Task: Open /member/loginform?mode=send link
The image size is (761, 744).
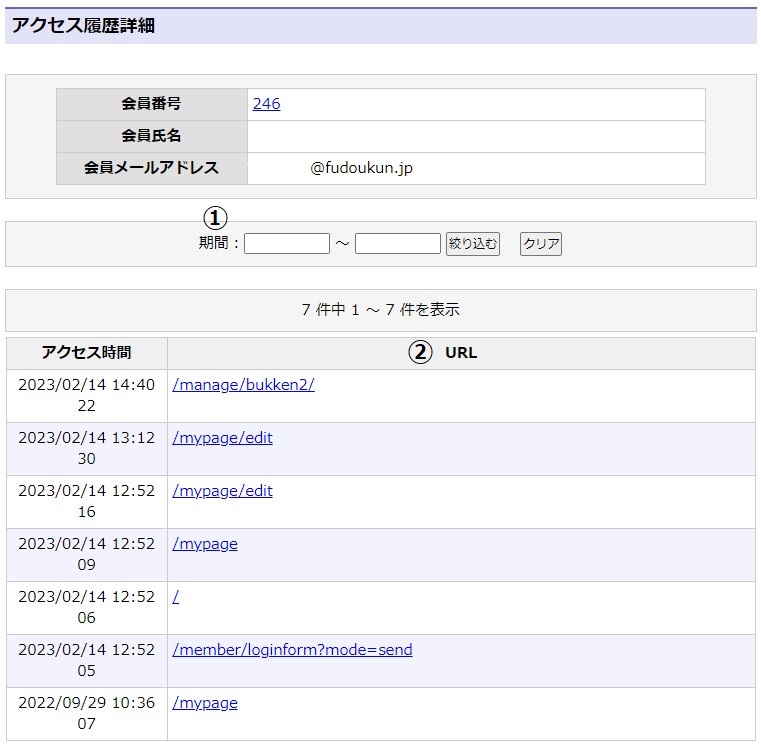Action: point(292,650)
